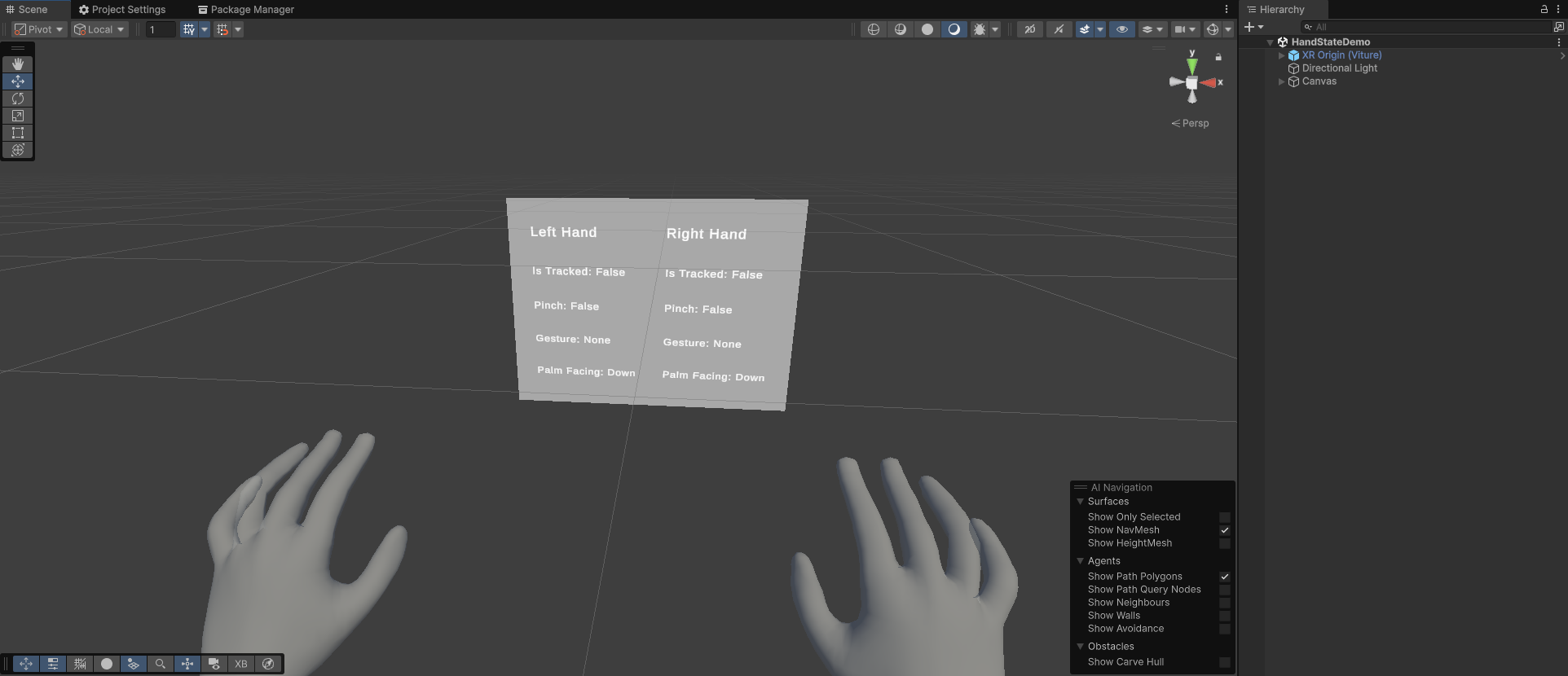Enable Show Only Selected checkbox
The height and width of the screenshot is (676, 1568).
(1224, 517)
